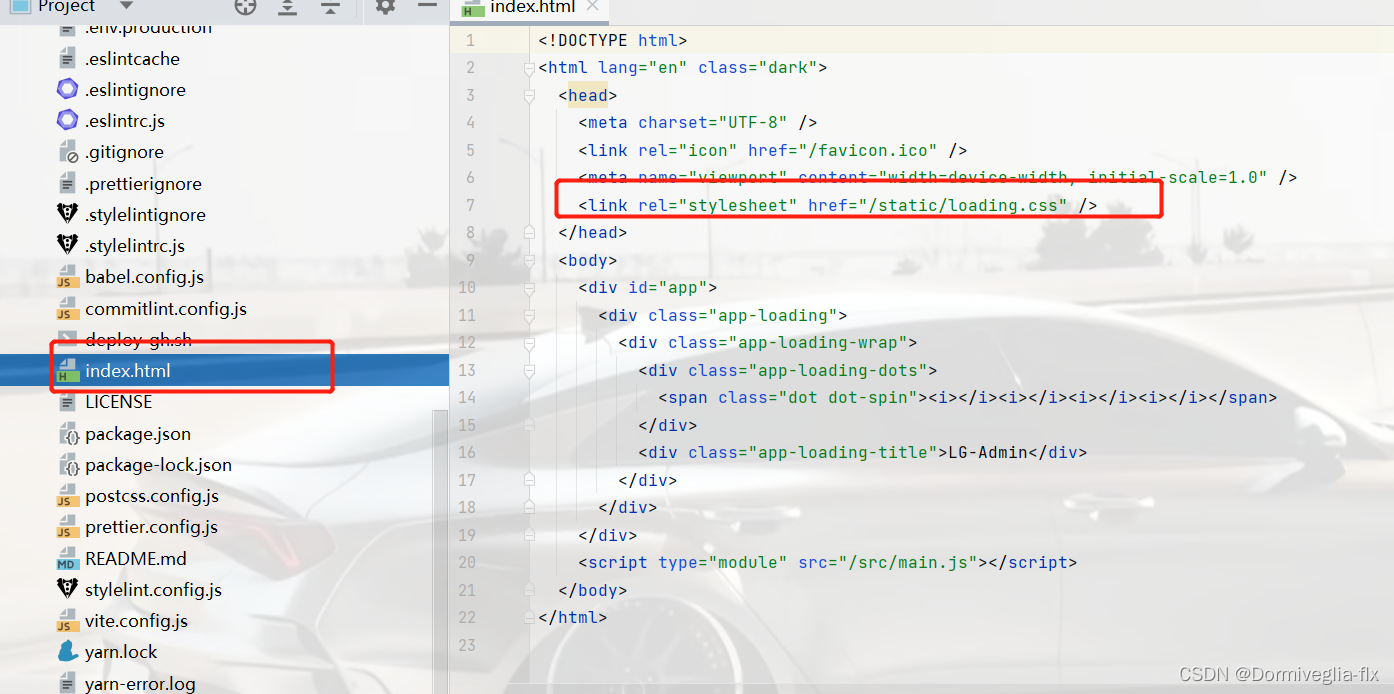Viewport: 1394px width, 694px height.
Task: Click the locate opened file crosshair icon
Action: (245, 7)
